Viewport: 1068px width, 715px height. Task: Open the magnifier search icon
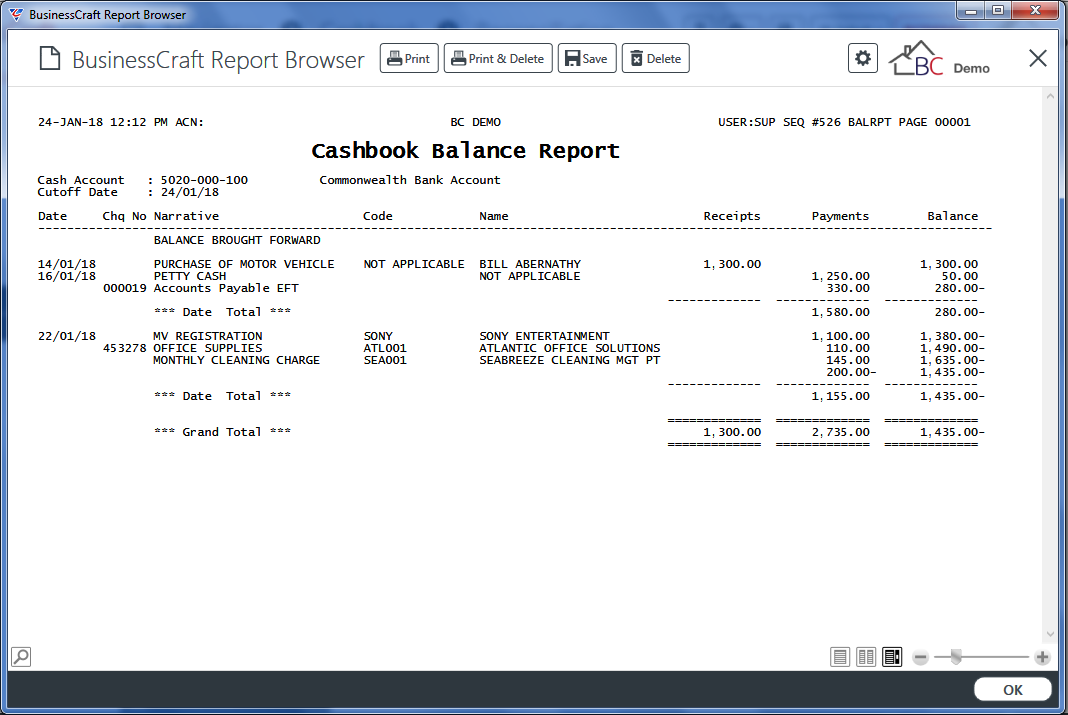pos(21,656)
